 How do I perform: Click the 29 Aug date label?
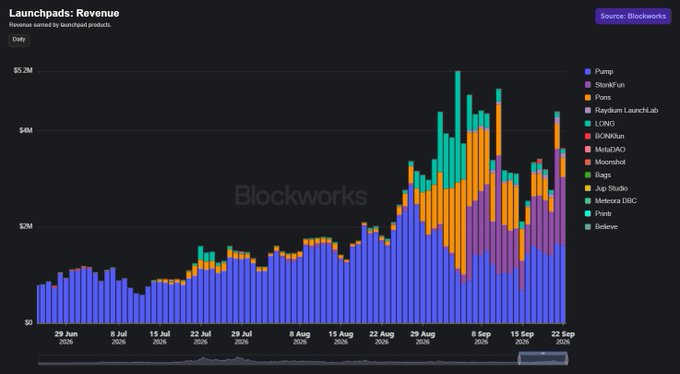pyautogui.click(x=423, y=335)
